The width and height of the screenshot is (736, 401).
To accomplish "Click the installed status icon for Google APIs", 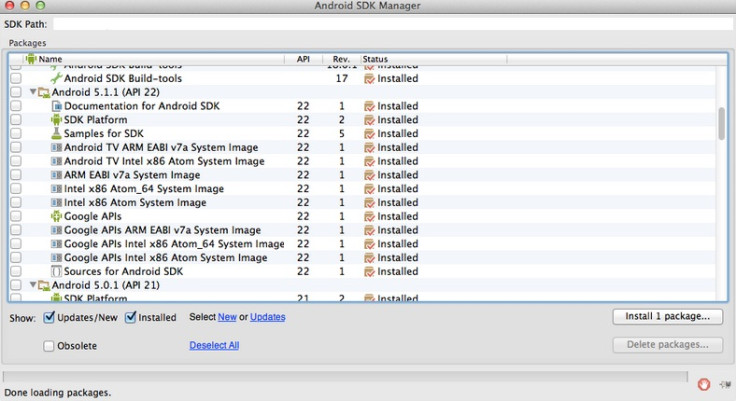I will (369, 216).
